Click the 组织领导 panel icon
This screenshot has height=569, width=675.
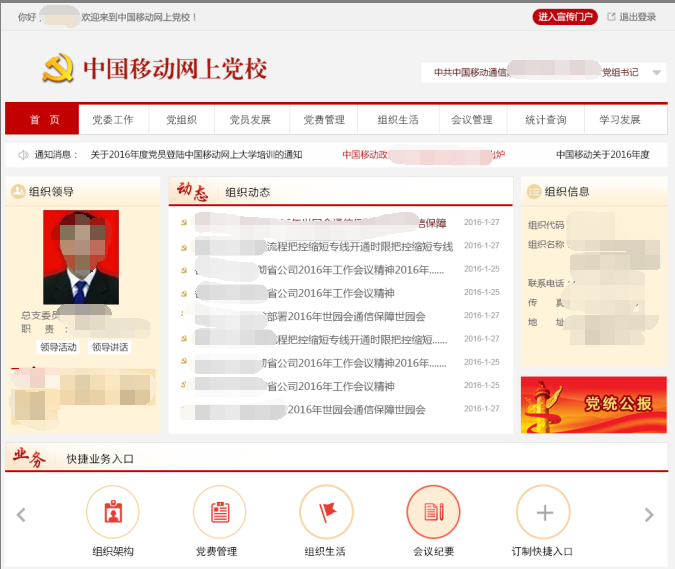click(x=18, y=191)
